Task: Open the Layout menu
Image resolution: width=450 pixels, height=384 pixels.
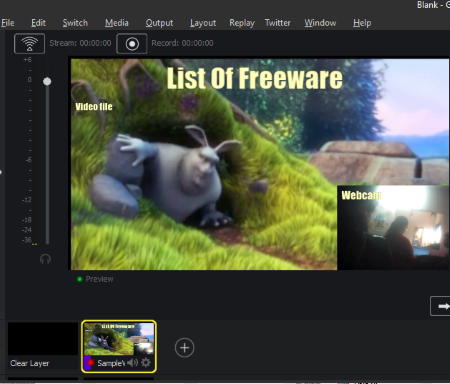Action: [x=203, y=23]
